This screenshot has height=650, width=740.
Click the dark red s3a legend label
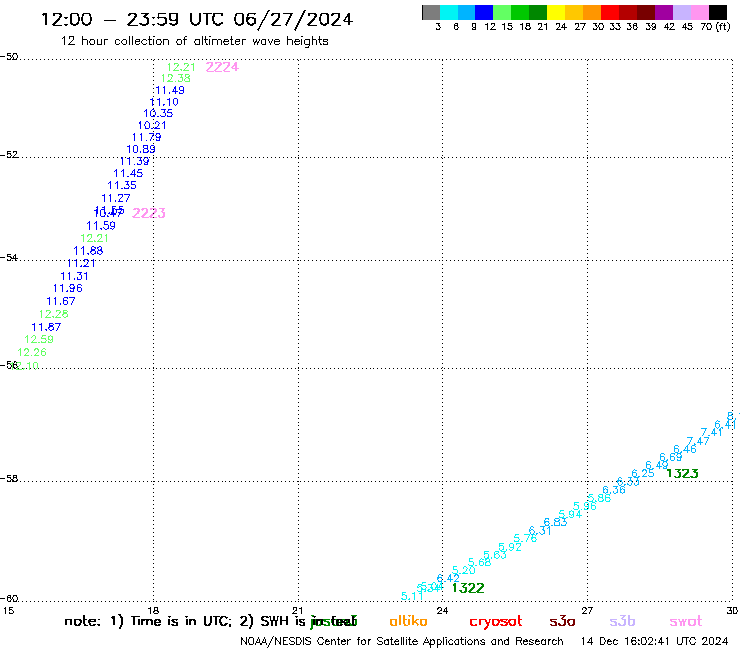(x=562, y=621)
